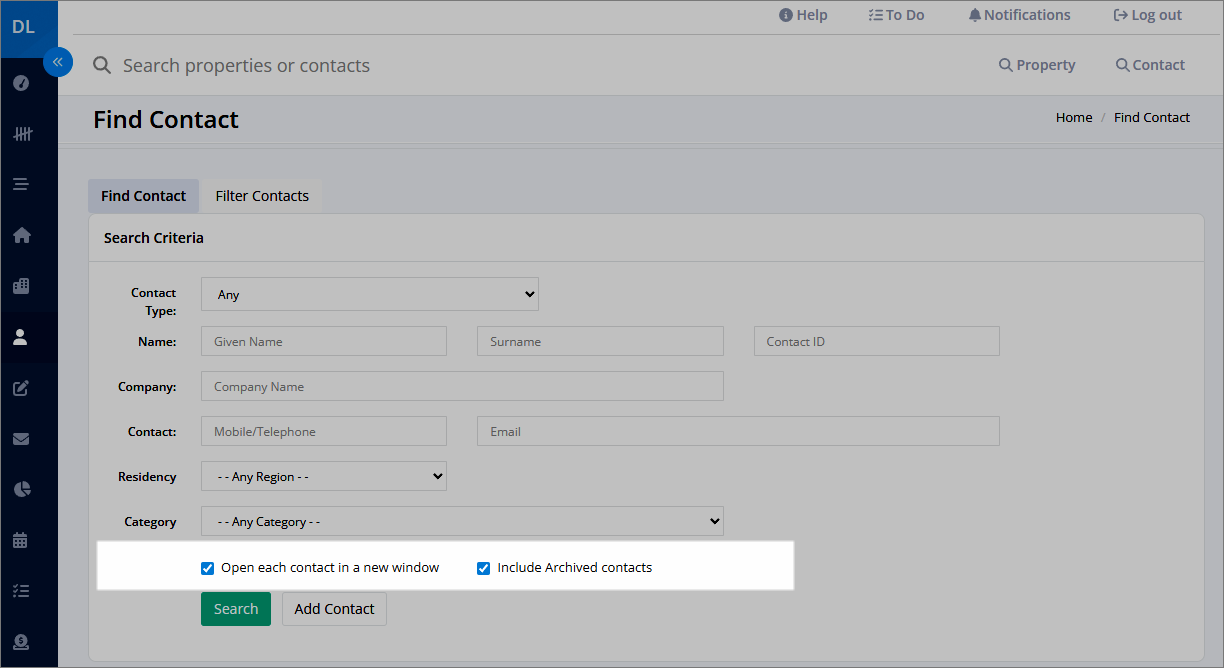Click the magnifier icon in the search bar
1224x668 pixels.
(101, 65)
